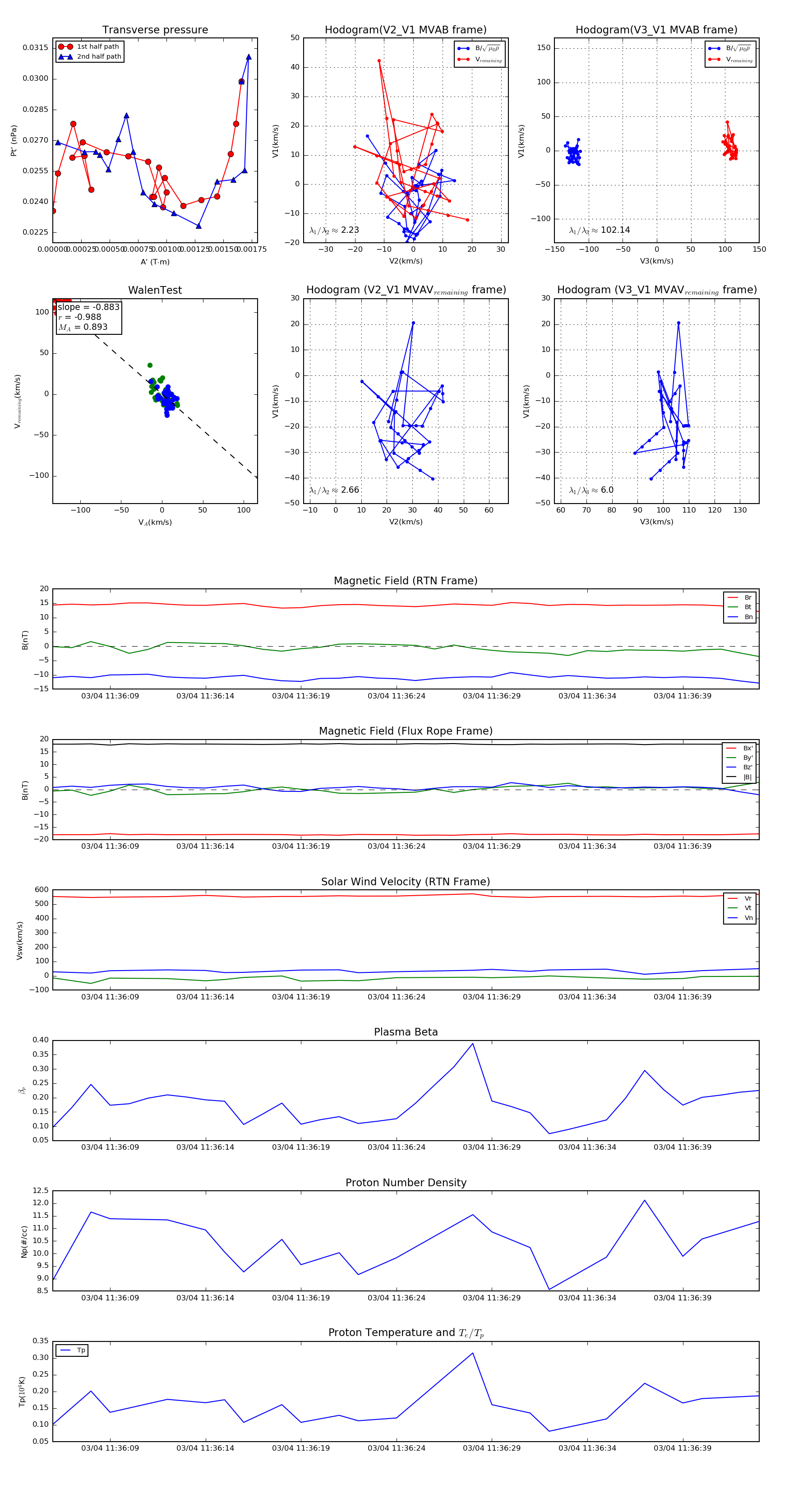Click the 03/04 11:36:24 tick under Plasma Beta
The width and height of the screenshot is (812, 1489).
pos(397,1147)
